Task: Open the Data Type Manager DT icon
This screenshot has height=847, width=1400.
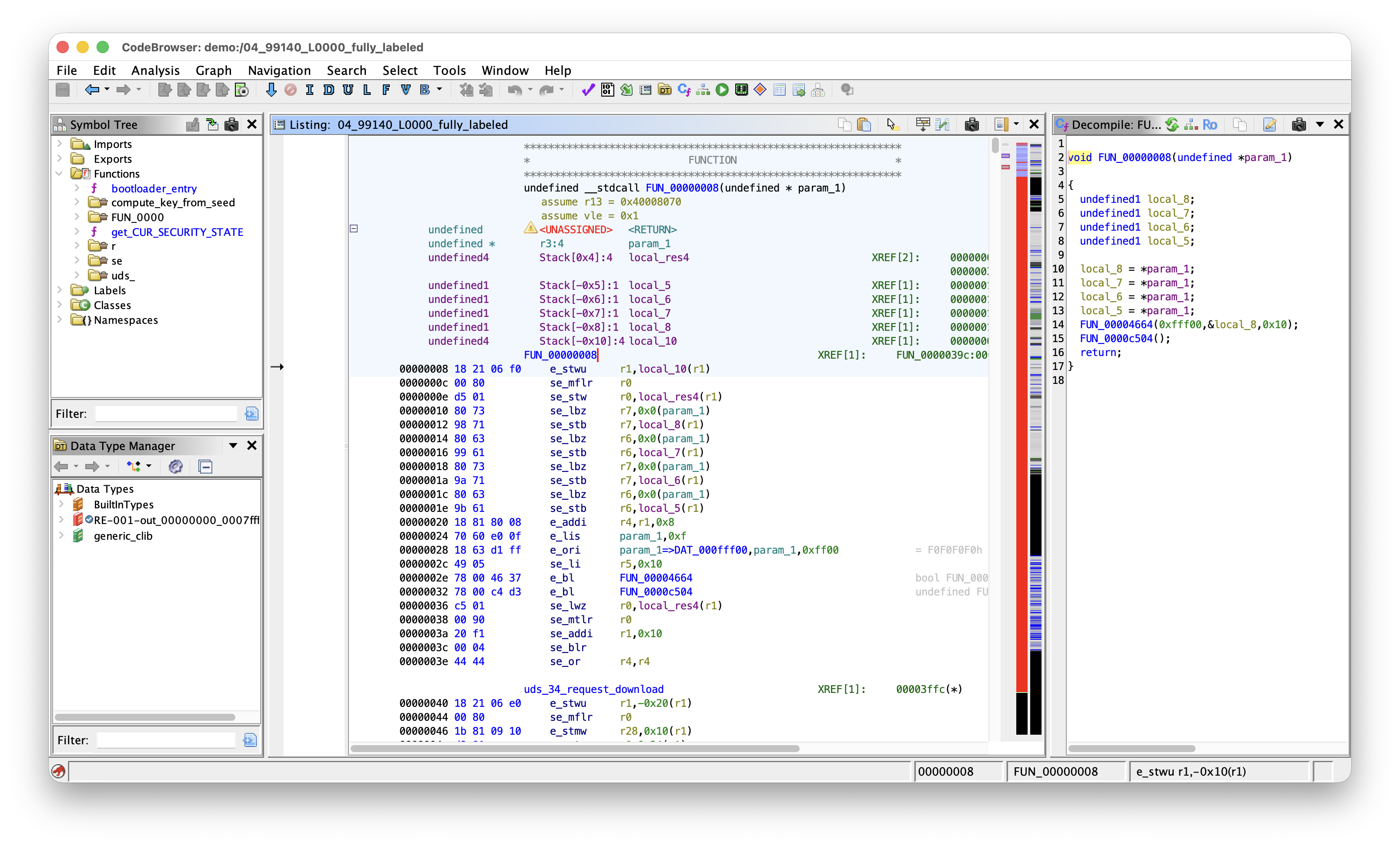Action: pyautogui.click(x=665, y=90)
